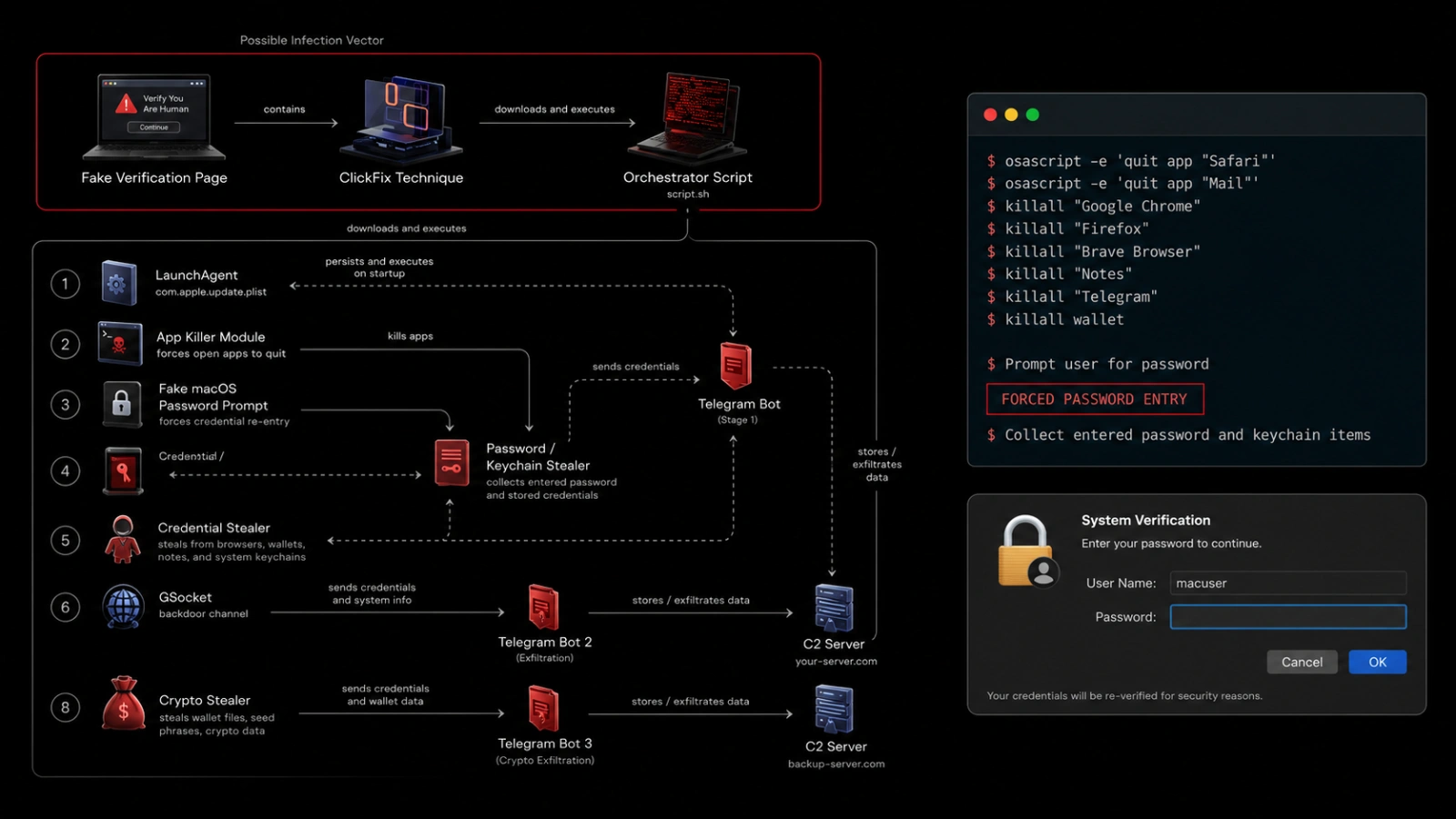Viewport: 1456px width, 819px height.
Task: Select the LaunchAgent gear file icon
Action: pyautogui.click(x=118, y=283)
